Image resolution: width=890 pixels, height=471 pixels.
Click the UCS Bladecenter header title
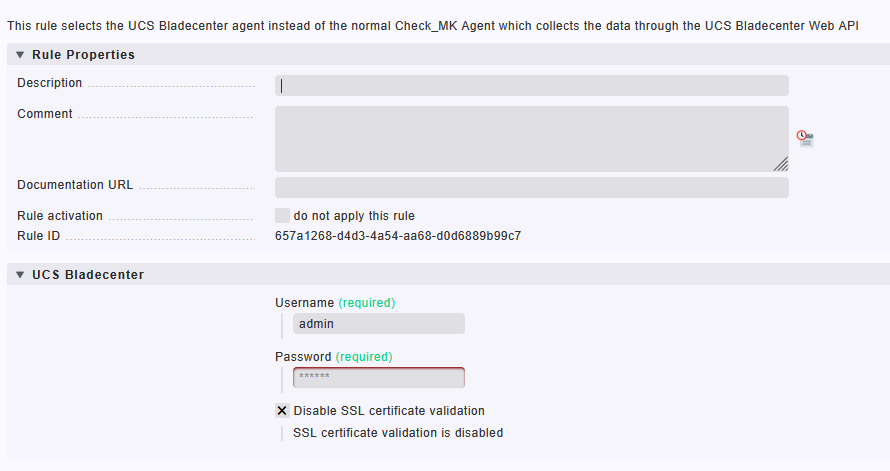pos(88,275)
